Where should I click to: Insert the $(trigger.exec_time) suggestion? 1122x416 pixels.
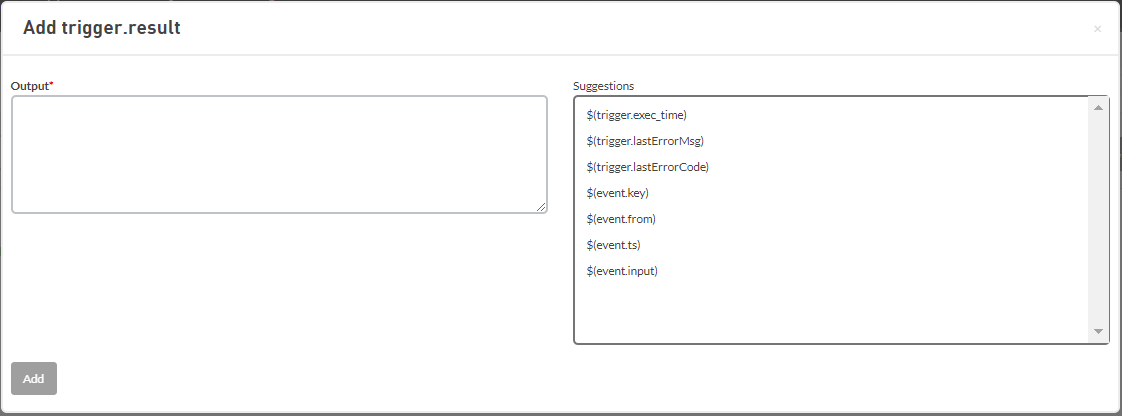coord(636,115)
